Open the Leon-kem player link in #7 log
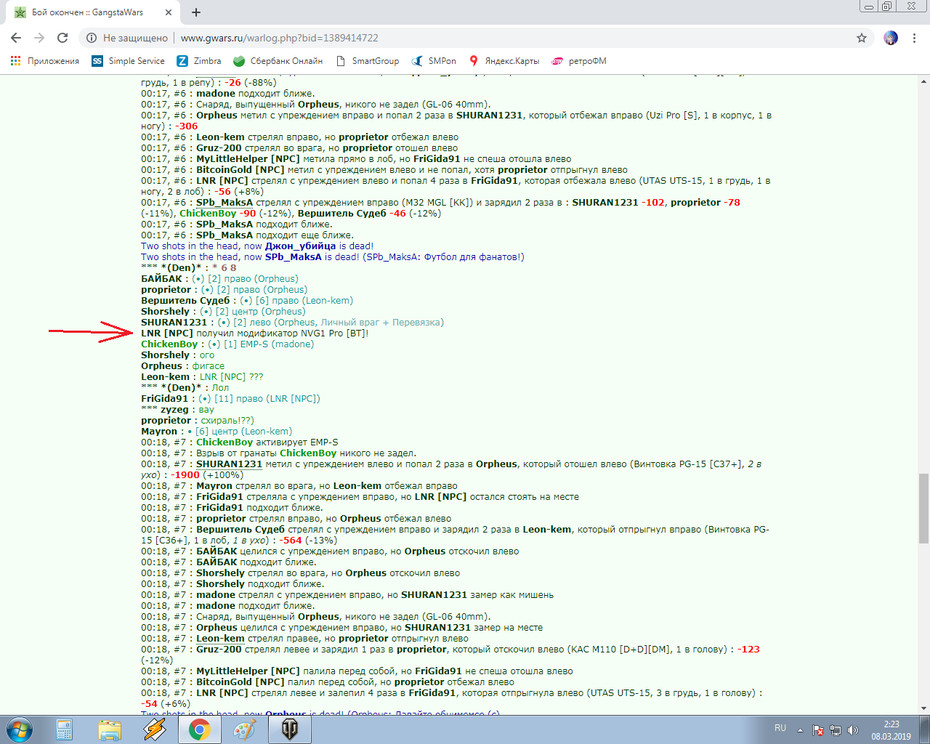This screenshot has width=930, height=744. click(x=220, y=639)
